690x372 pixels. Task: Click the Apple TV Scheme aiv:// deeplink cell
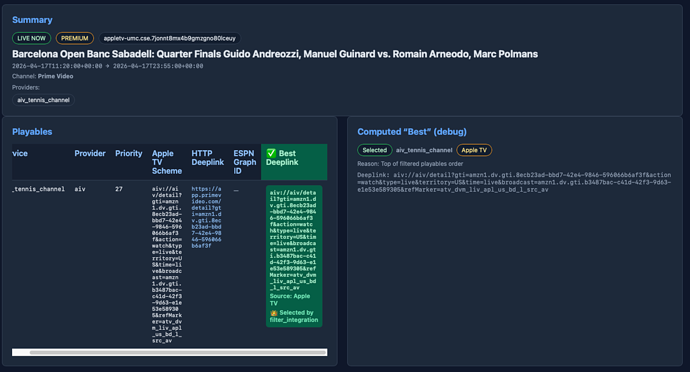point(167,265)
